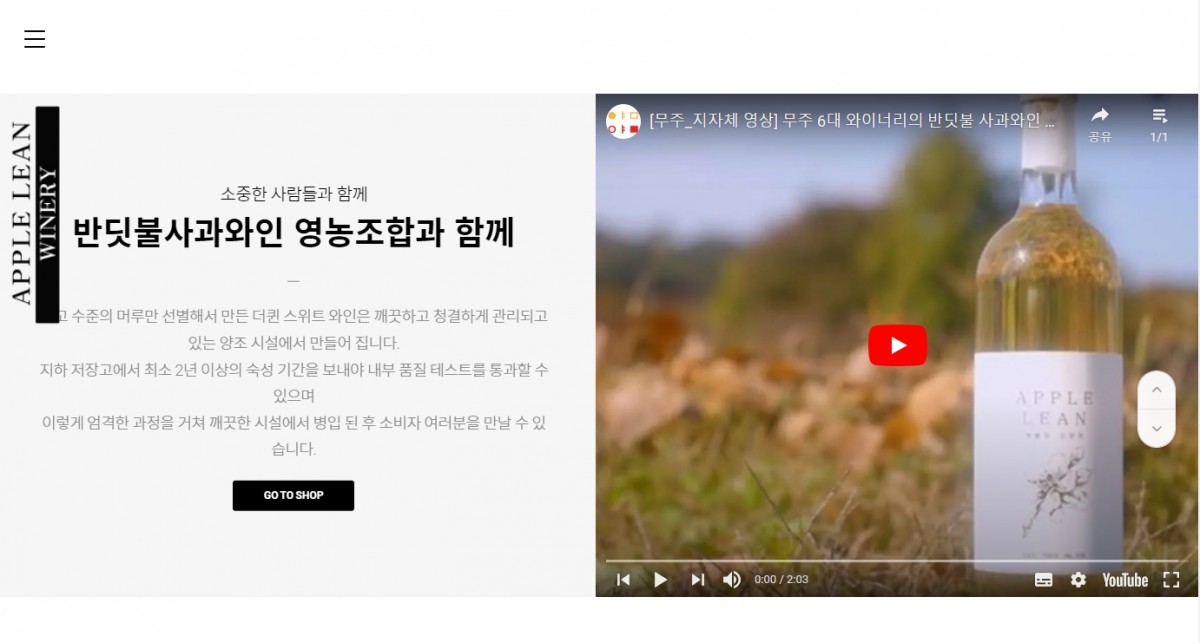Screen dimensions: 1200x643
Task: Share the YouTube video
Action: click(1100, 124)
